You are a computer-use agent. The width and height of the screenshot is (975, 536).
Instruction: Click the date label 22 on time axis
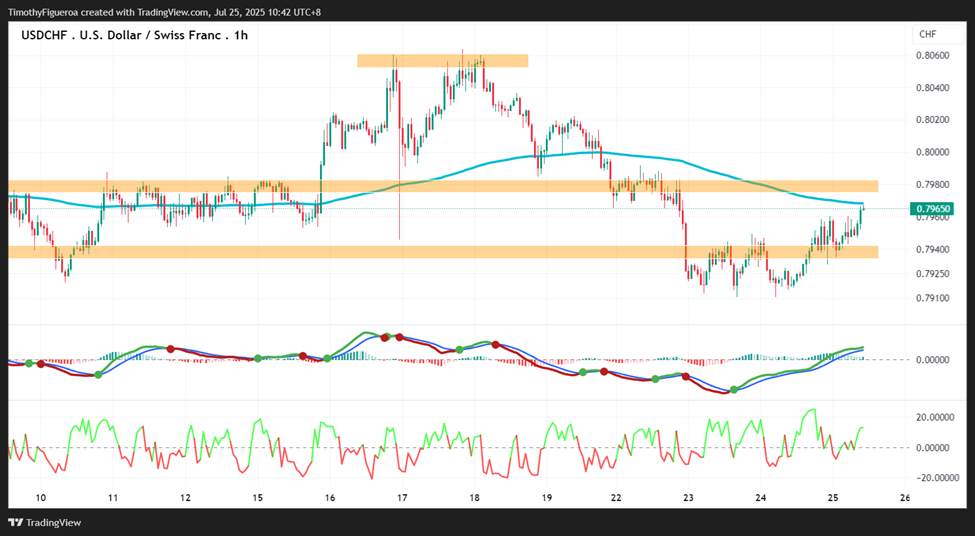(616, 498)
